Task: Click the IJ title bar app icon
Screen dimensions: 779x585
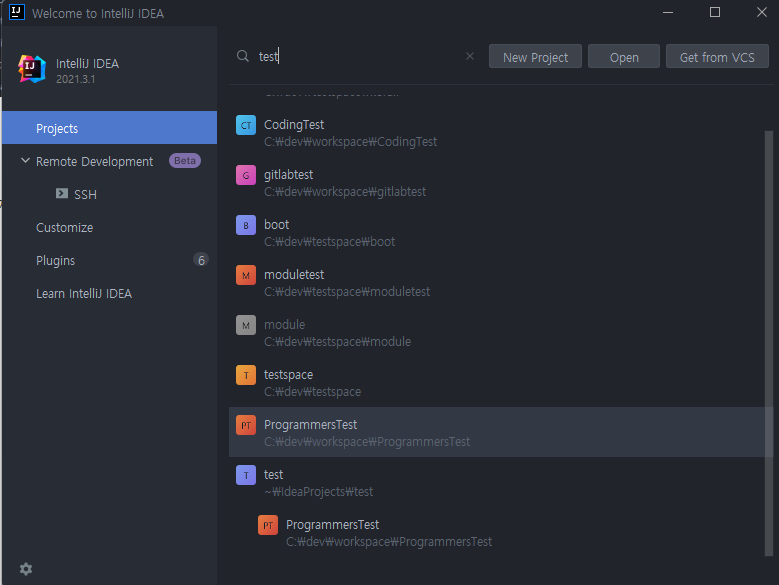Action: 17,12
